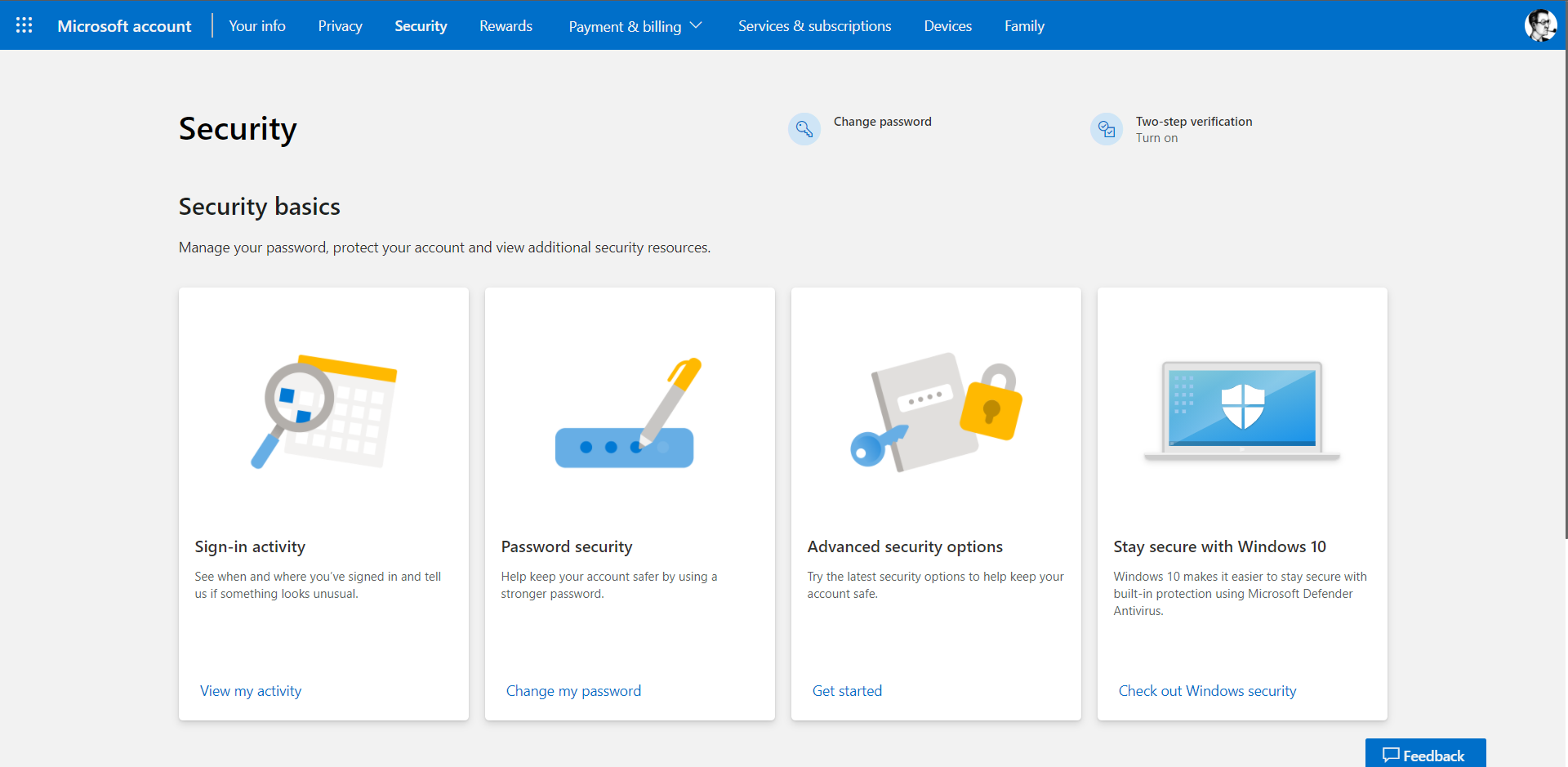Go to the Rewards tab
The image size is (1568, 767).
(x=506, y=26)
